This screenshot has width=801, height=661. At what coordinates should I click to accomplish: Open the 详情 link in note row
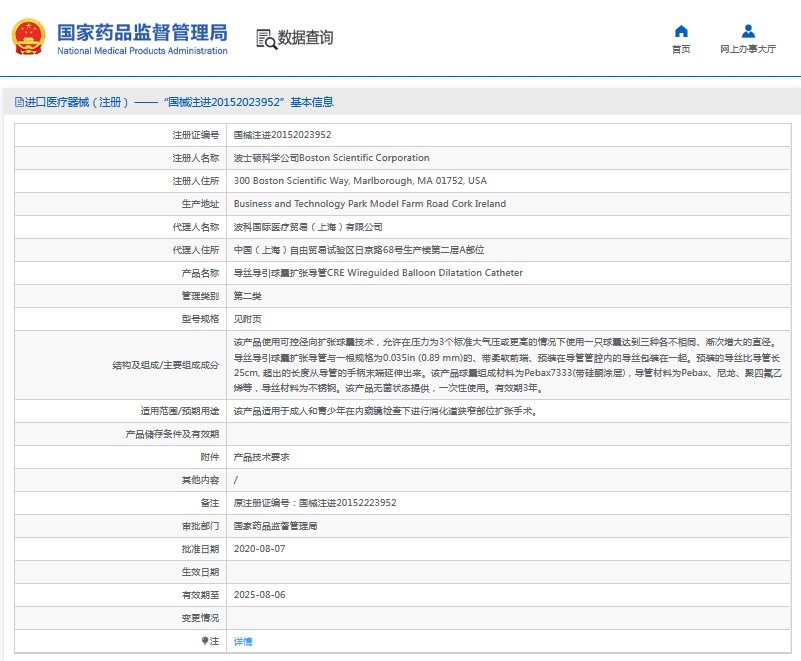tap(243, 641)
